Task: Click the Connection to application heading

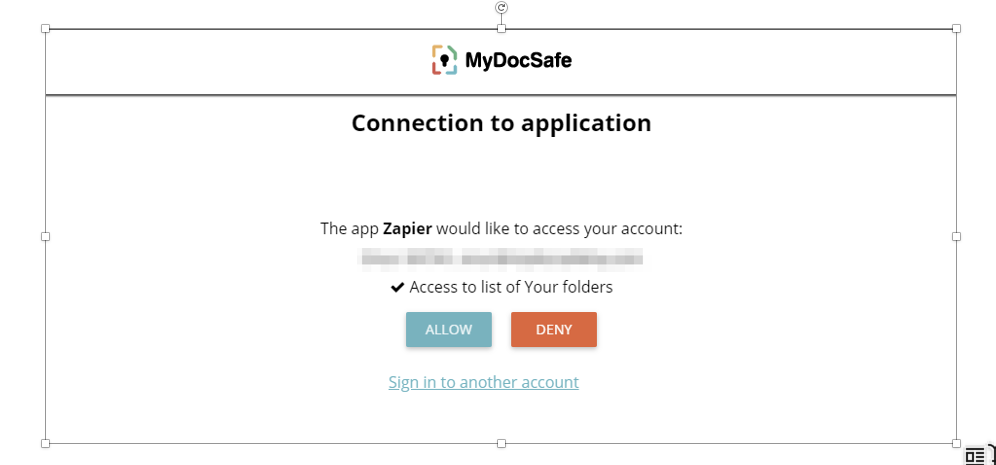Action: pos(501,123)
